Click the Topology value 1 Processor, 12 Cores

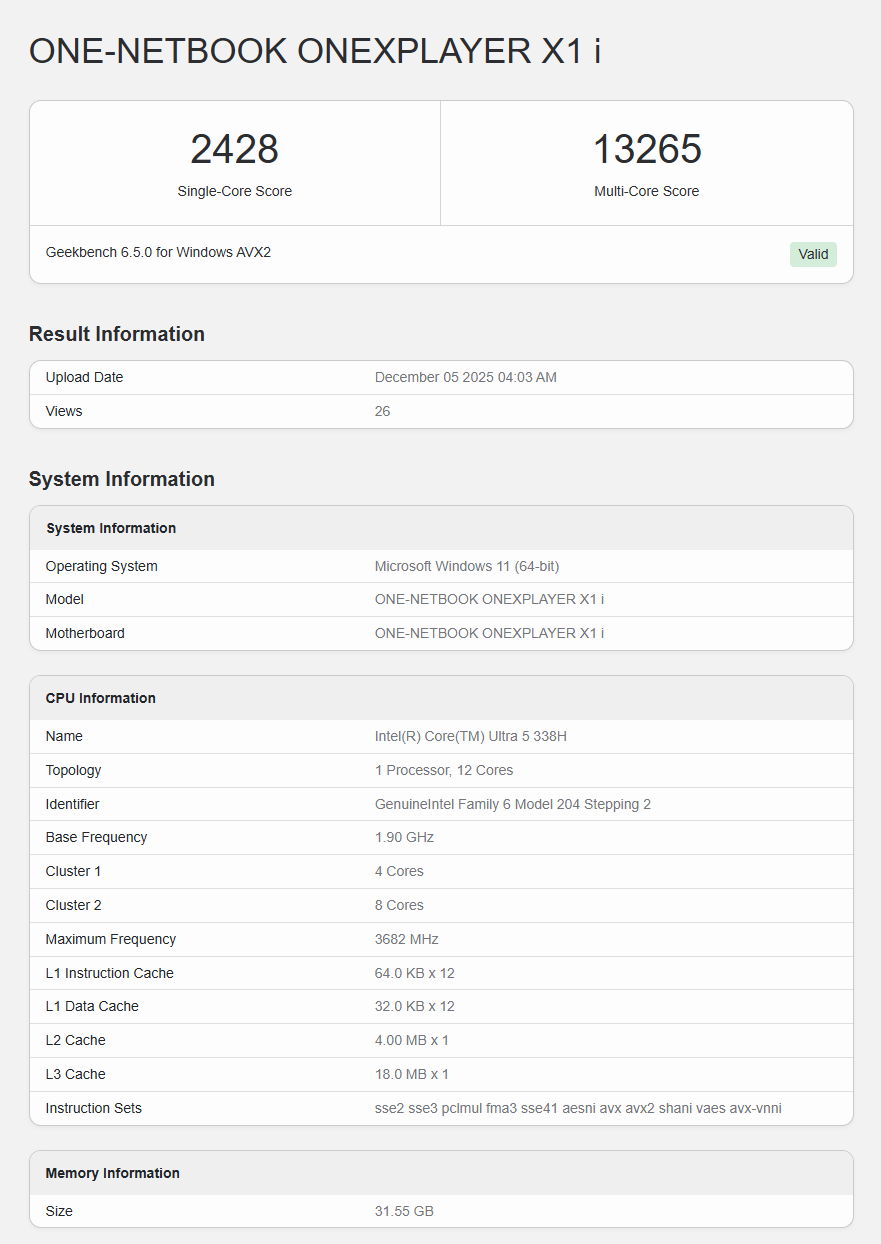[x=443, y=770]
